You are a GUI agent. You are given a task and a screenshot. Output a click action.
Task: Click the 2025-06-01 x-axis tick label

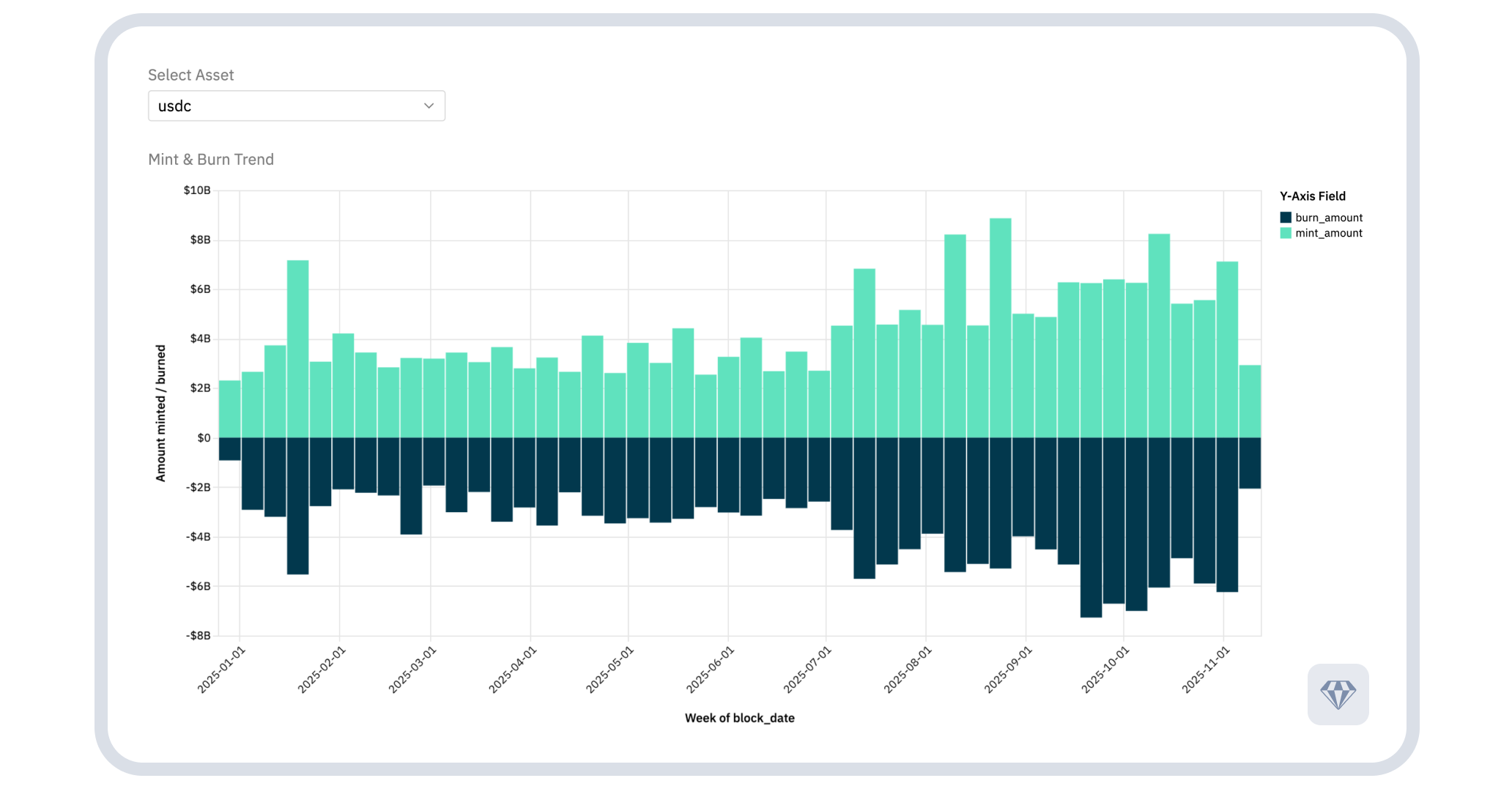pos(710,670)
